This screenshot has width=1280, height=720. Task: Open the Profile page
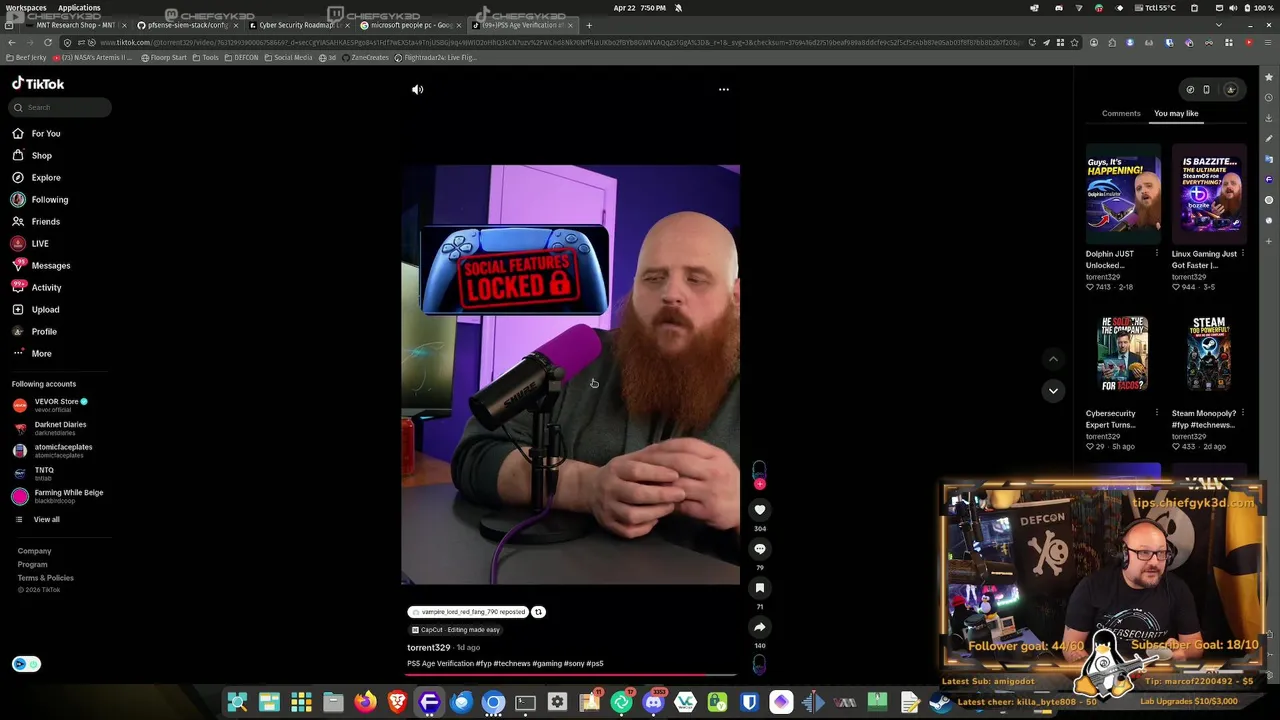click(x=35, y=331)
